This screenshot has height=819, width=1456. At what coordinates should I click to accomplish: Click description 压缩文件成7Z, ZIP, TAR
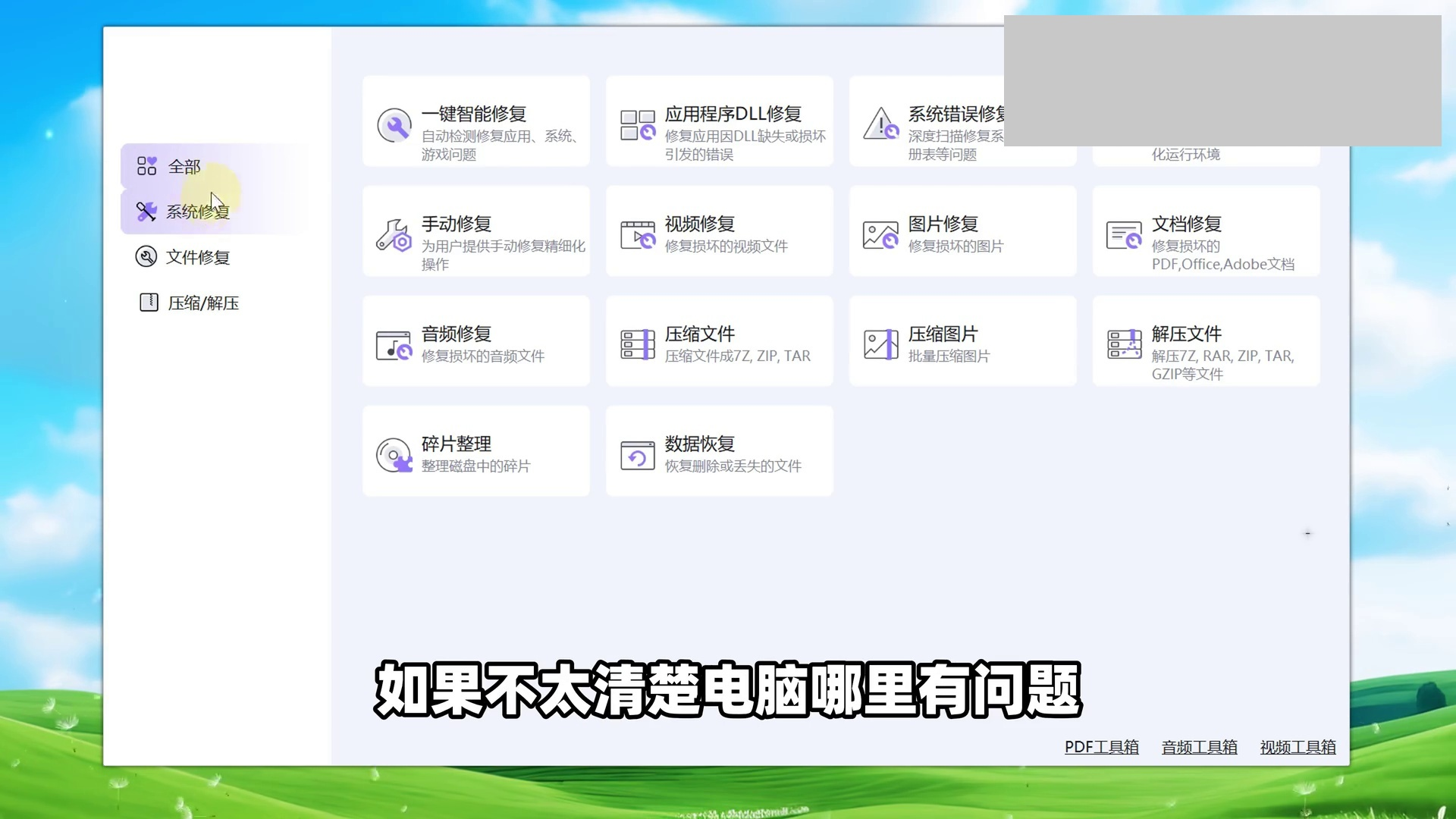(738, 356)
